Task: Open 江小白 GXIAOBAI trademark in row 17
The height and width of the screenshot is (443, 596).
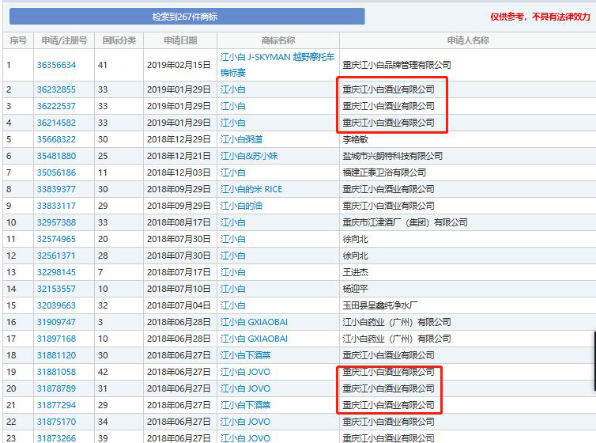Action: coord(254,339)
